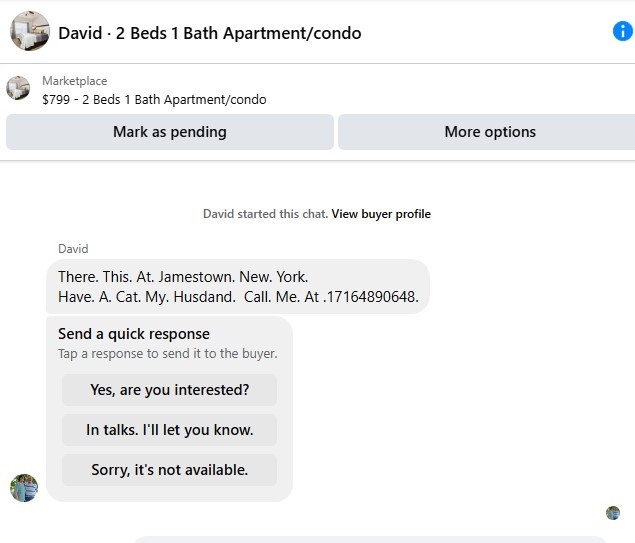This screenshot has height=543, width=635.
Task: Open the $799 listing details text
Action: 154,99
